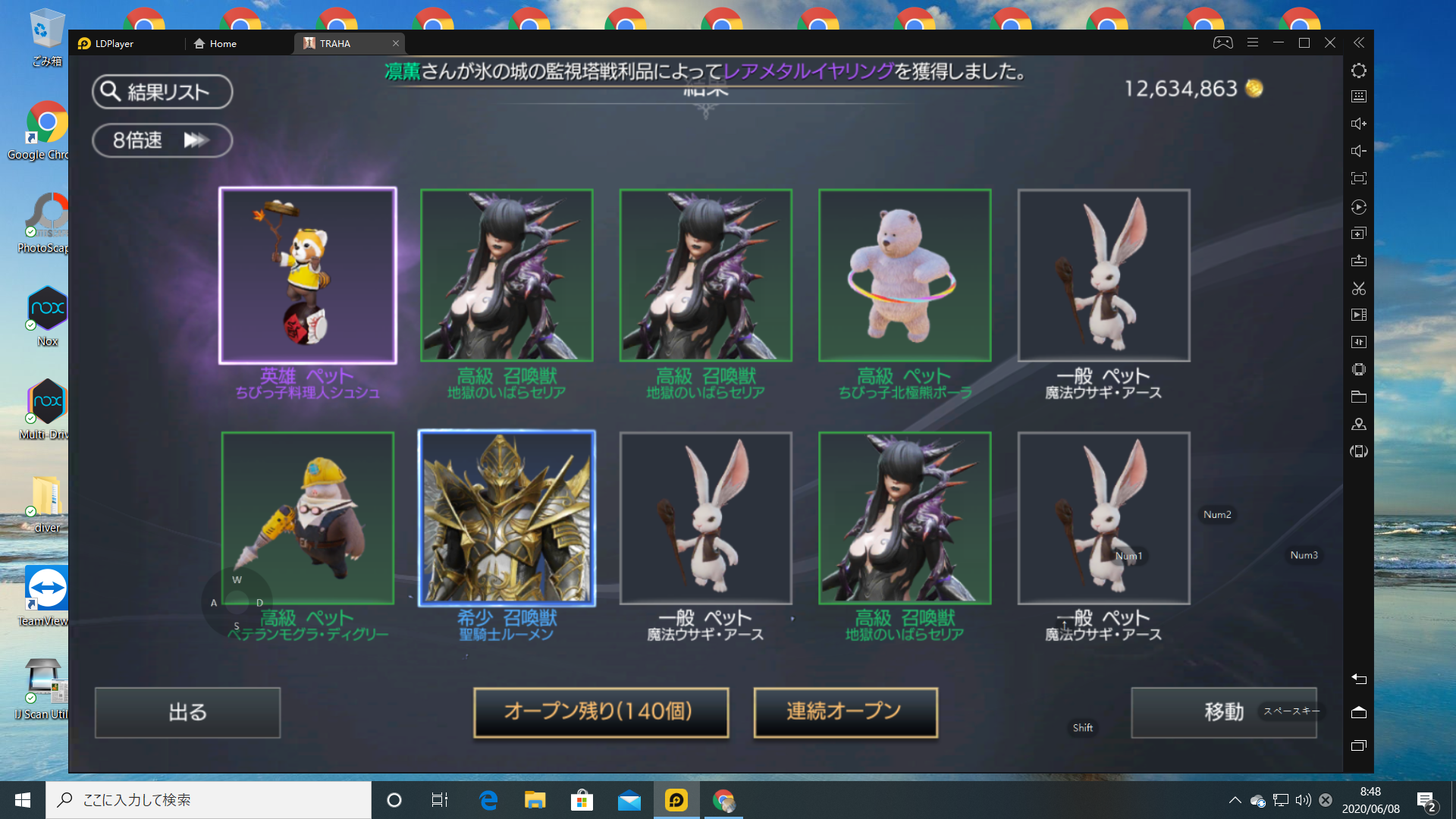Viewport: 1456px width, 819px height.
Task: Select the ちびっ子北極熊ポーラ pet card
Action: click(905, 276)
